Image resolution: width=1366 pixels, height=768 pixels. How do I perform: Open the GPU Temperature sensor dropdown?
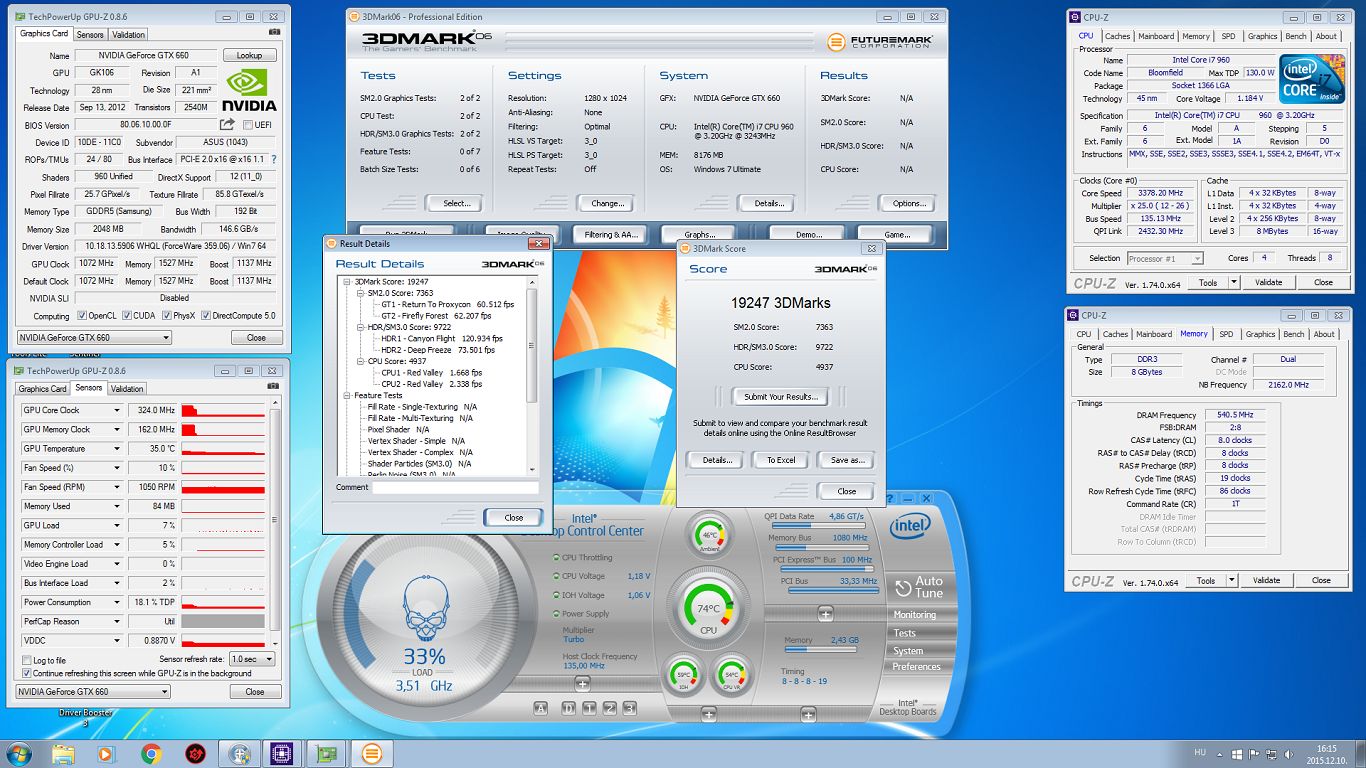coord(116,449)
